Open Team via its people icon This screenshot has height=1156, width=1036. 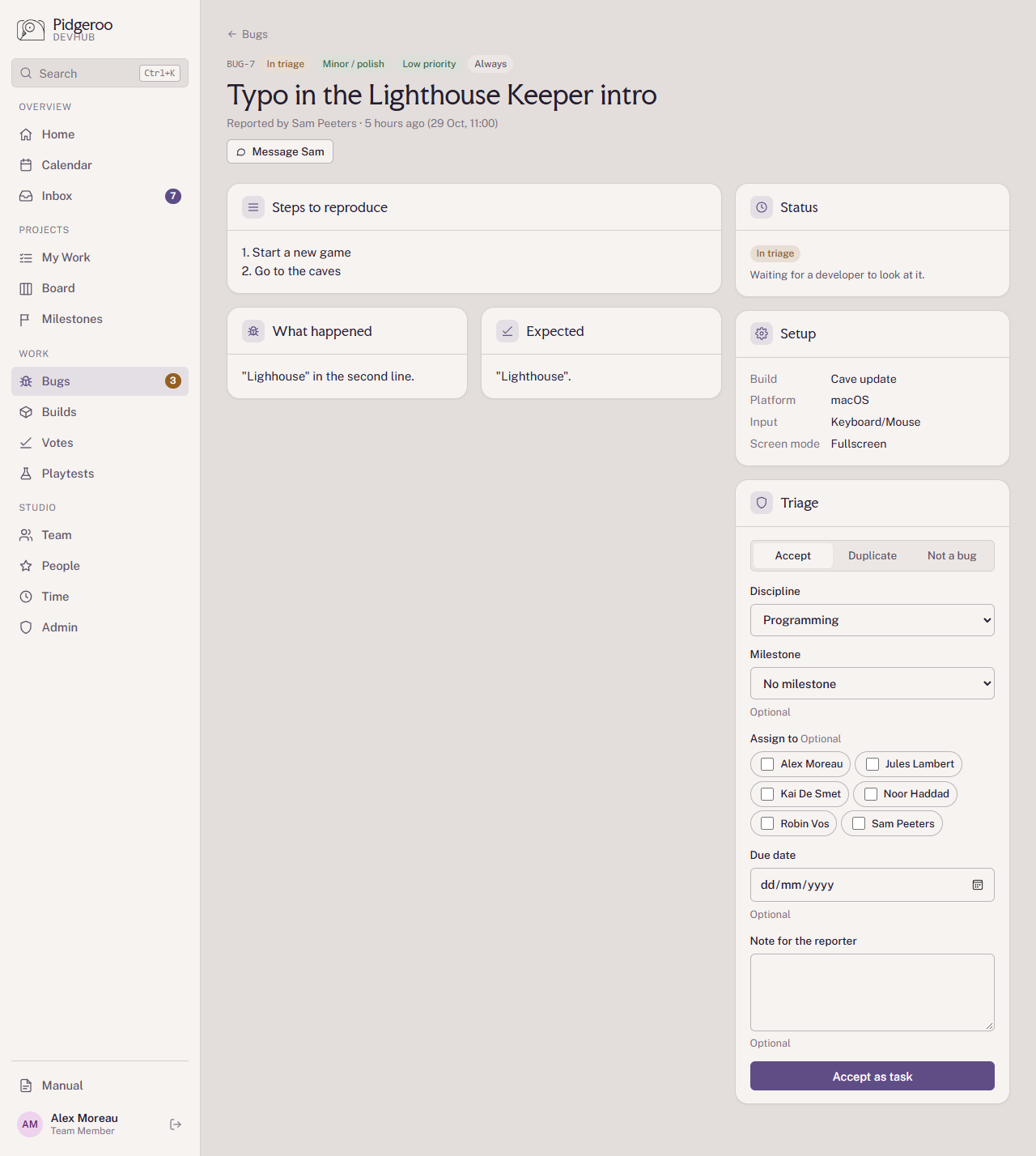point(26,535)
